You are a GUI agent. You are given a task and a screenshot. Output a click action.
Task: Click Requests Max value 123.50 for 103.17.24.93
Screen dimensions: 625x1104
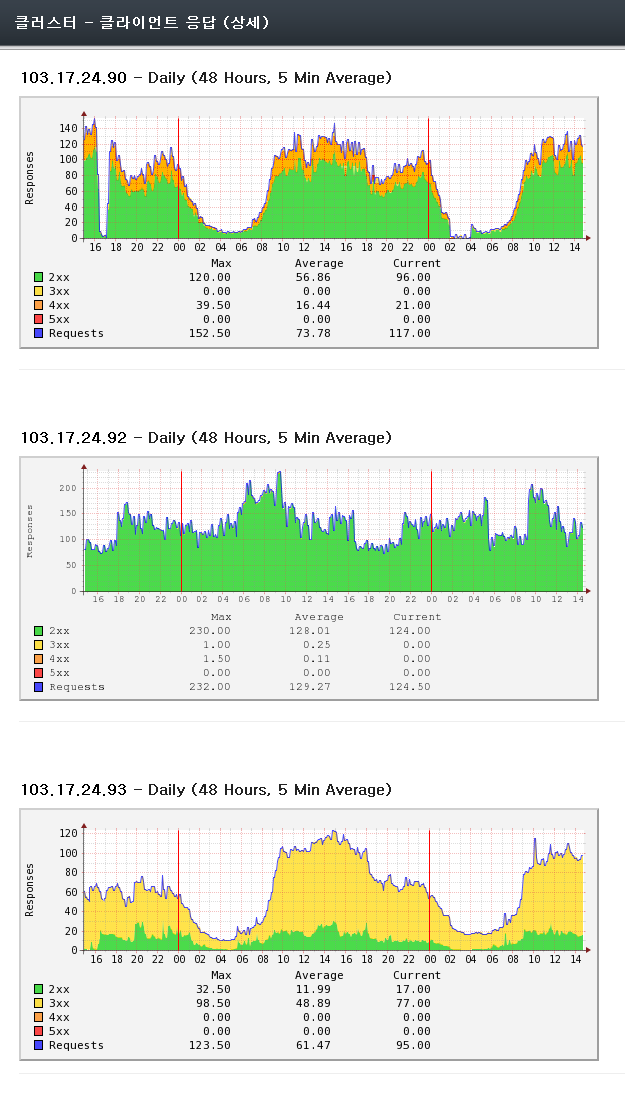click(x=210, y=1046)
